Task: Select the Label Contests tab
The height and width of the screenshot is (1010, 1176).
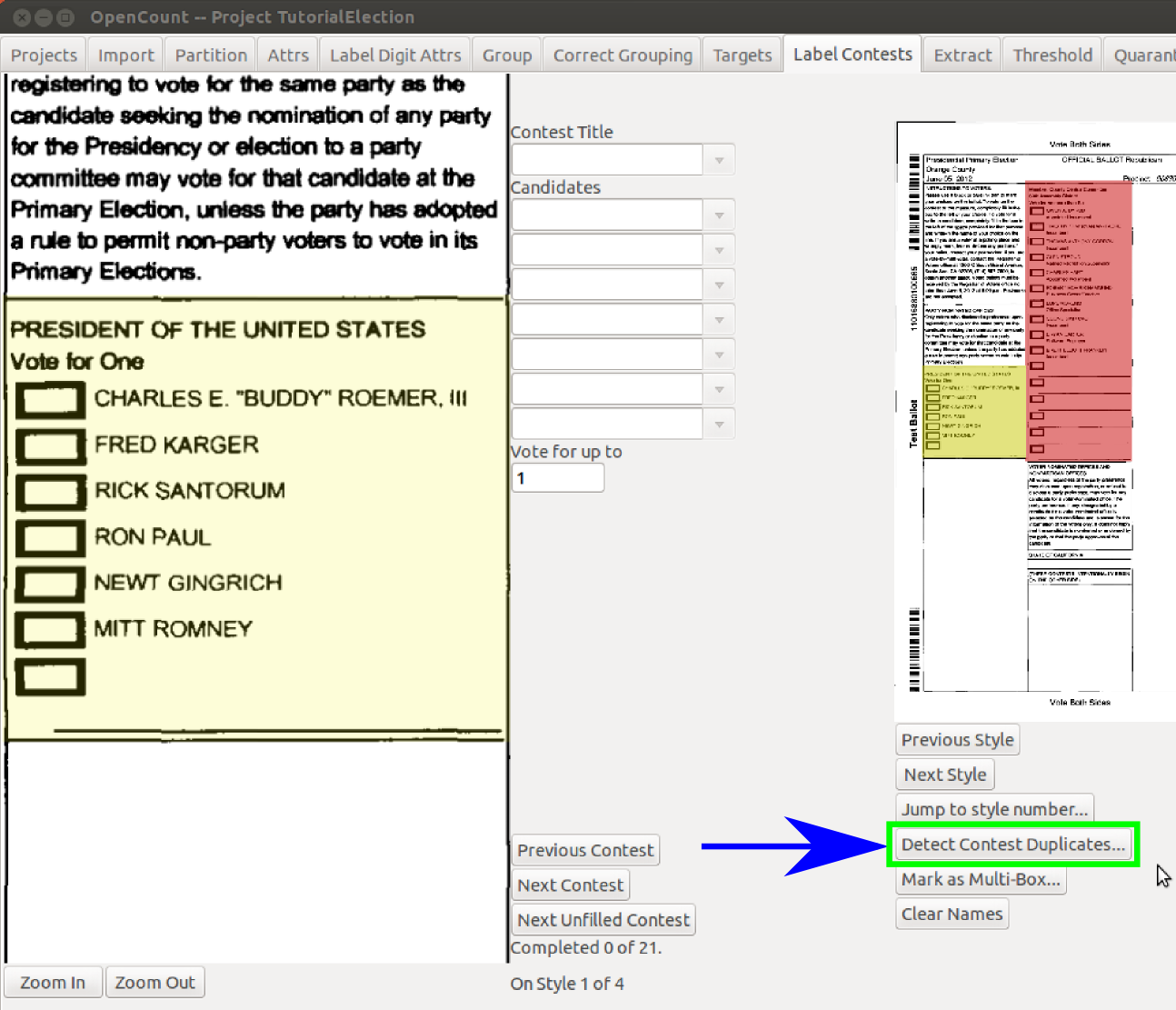Action: click(852, 55)
